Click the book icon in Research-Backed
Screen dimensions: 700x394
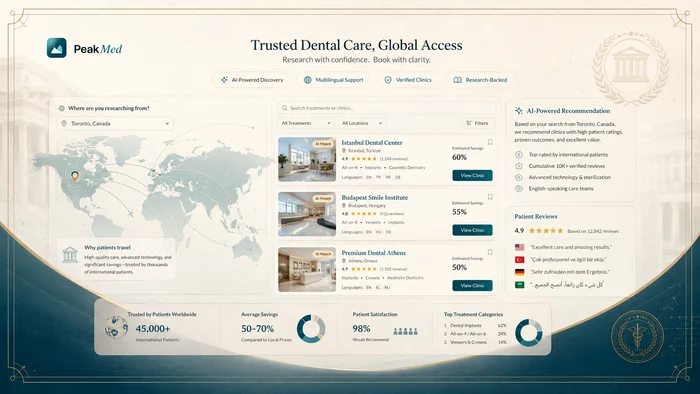point(458,80)
